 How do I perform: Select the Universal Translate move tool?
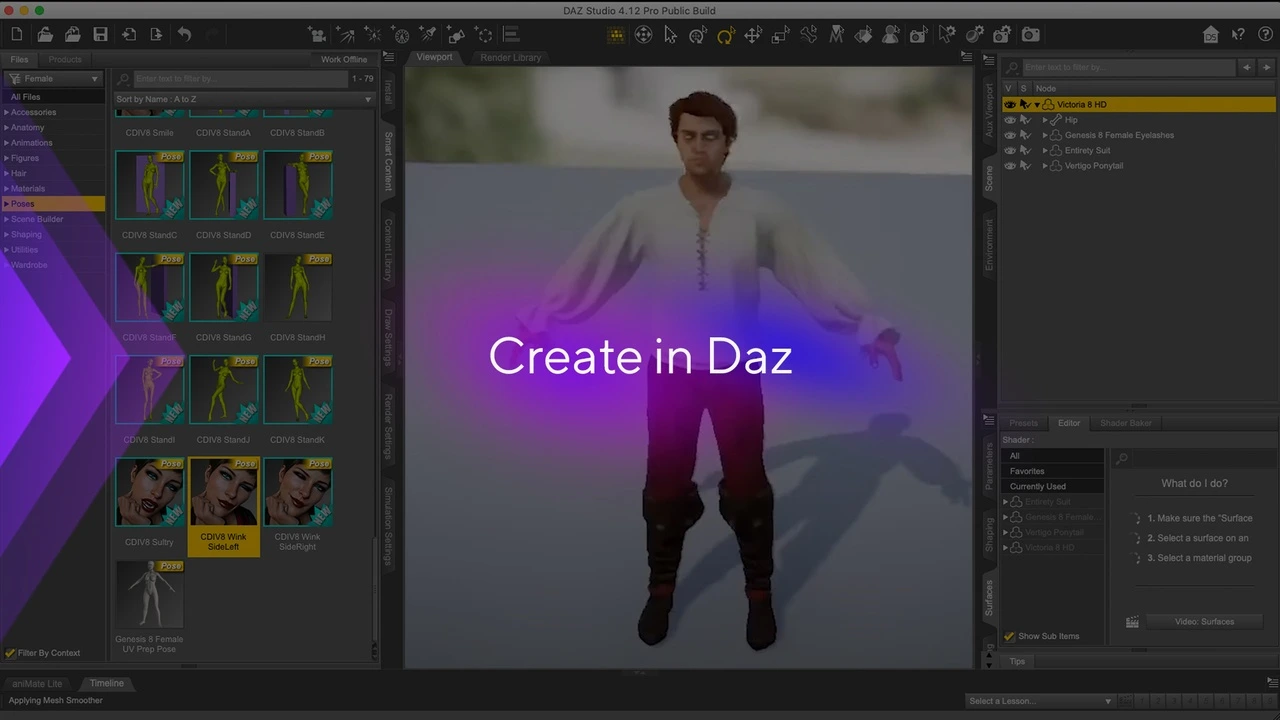point(753,35)
